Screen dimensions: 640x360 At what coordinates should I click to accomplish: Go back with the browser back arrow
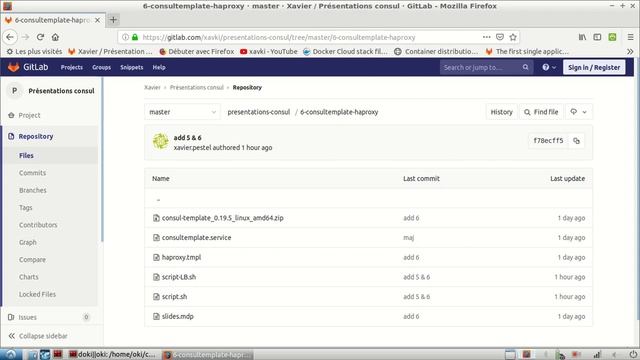click(x=10, y=37)
